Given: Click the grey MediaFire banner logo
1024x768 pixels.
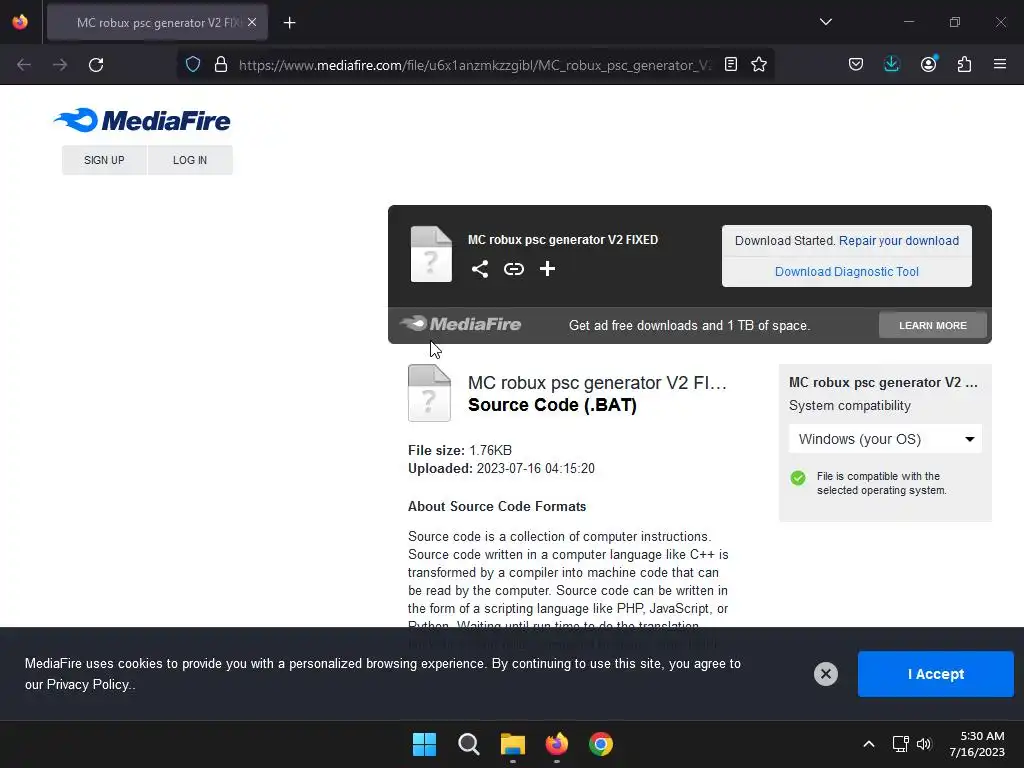Looking at the screenshot, I should [x=460, y=324].
